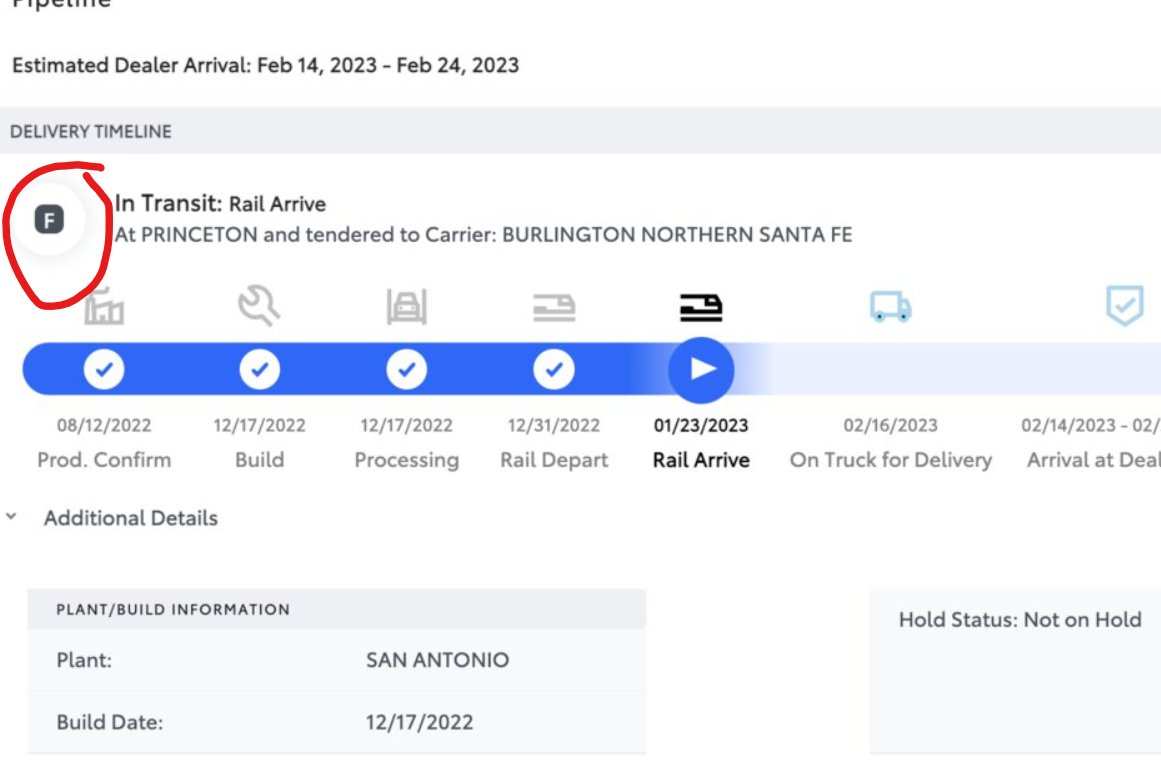Click the black Rail Arrive train icon
This screenshot has height=772, width=1161.
click(x=701, y=307)
